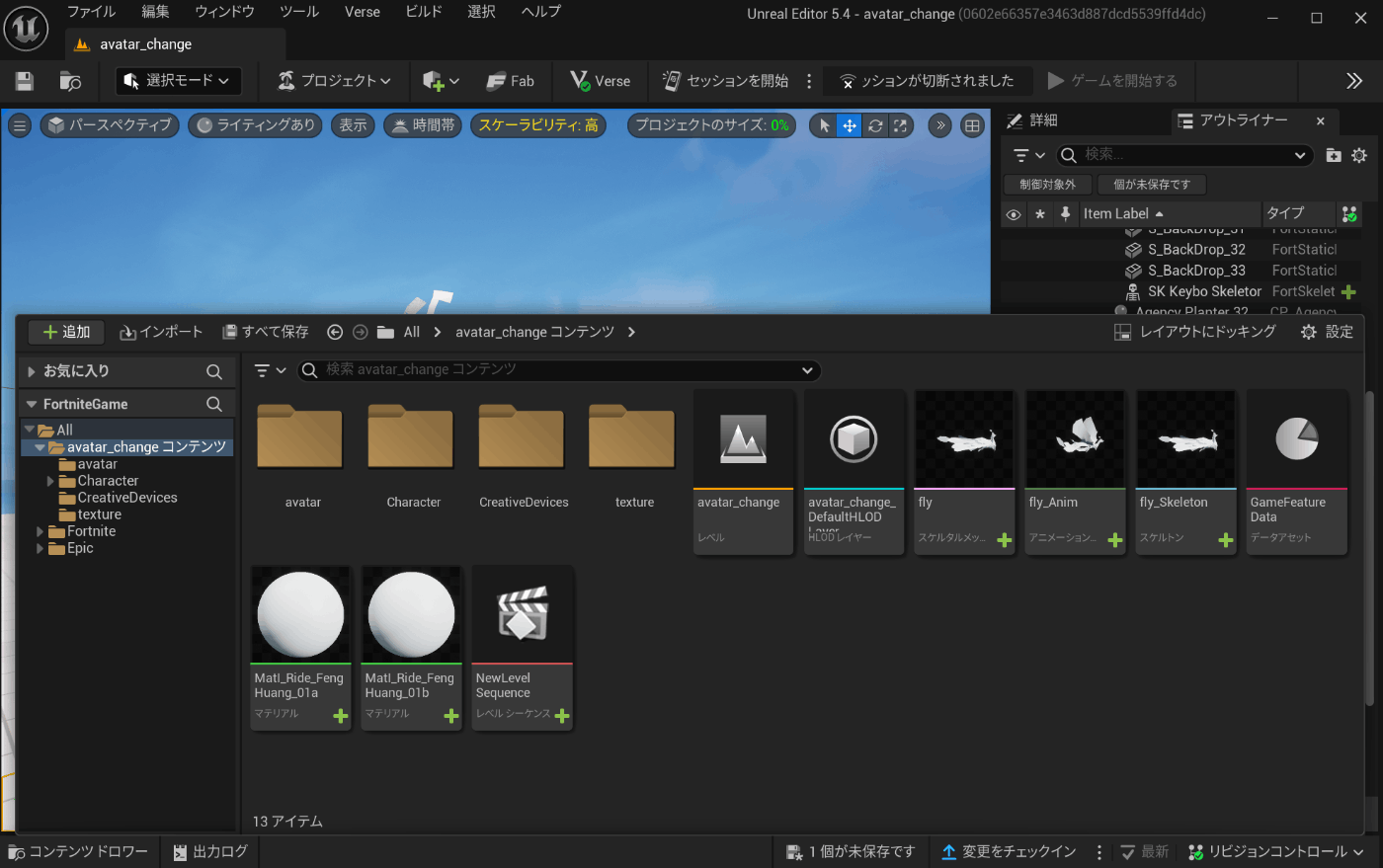Expand the viewport toolbar chevron button
Screen dimensions: 1383x868
pyautogui.click(x=940, y=125)
